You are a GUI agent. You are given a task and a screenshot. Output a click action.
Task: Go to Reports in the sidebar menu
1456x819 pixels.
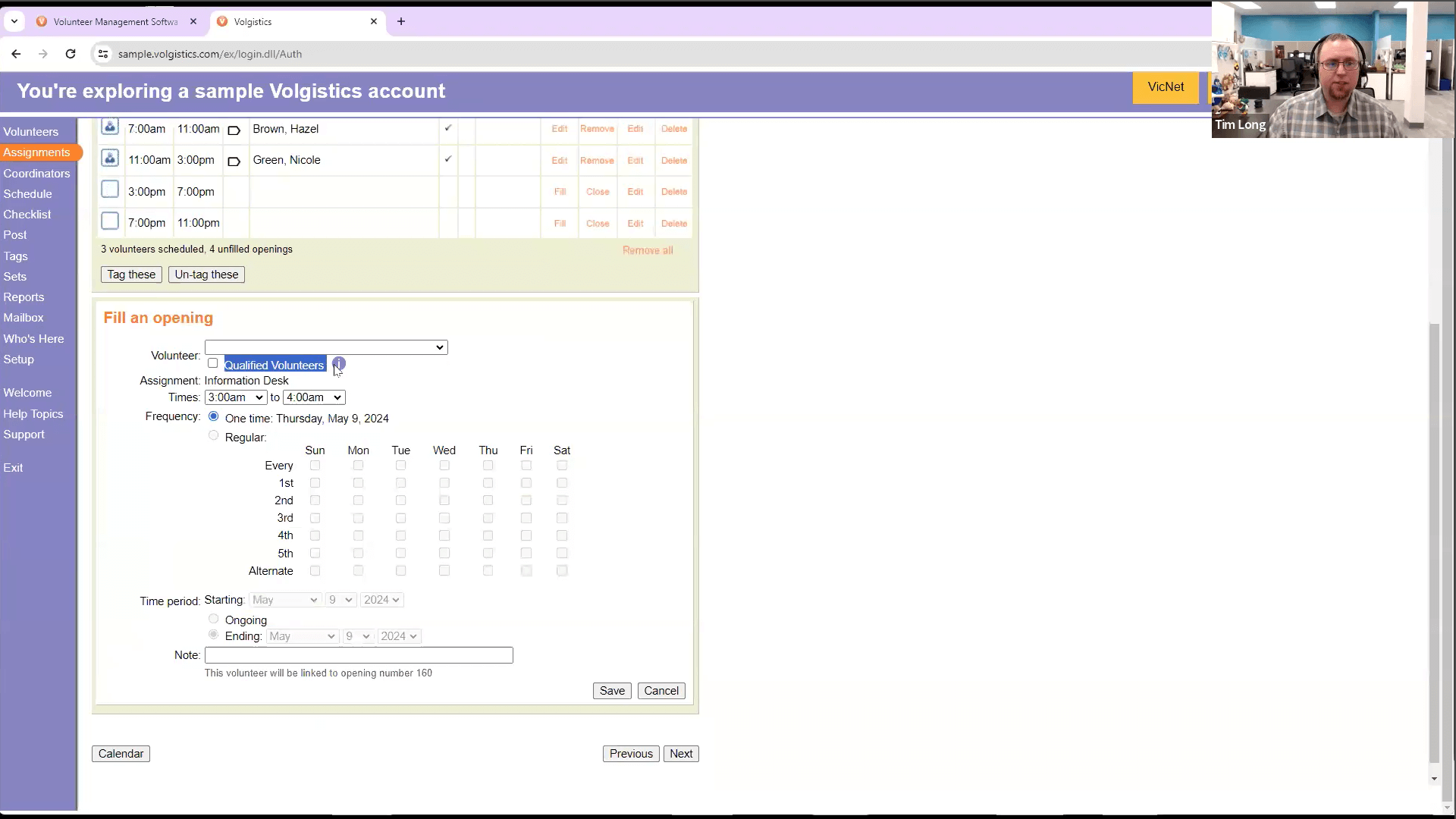coord(24,297)
